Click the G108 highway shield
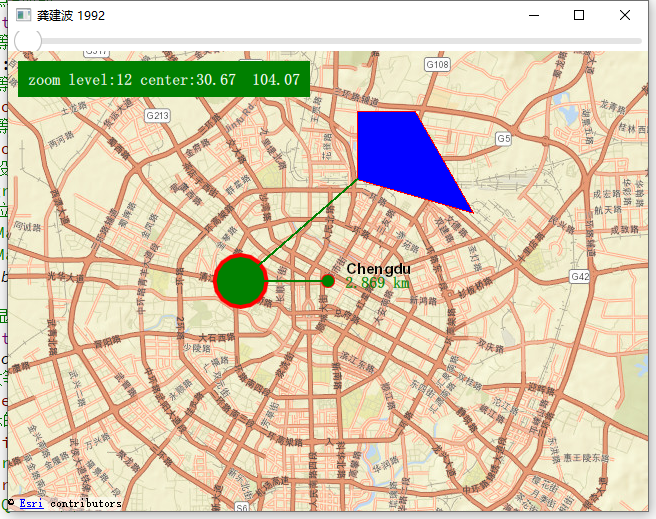The width and height of the screenshot is (656, 519). coord(437,64)
